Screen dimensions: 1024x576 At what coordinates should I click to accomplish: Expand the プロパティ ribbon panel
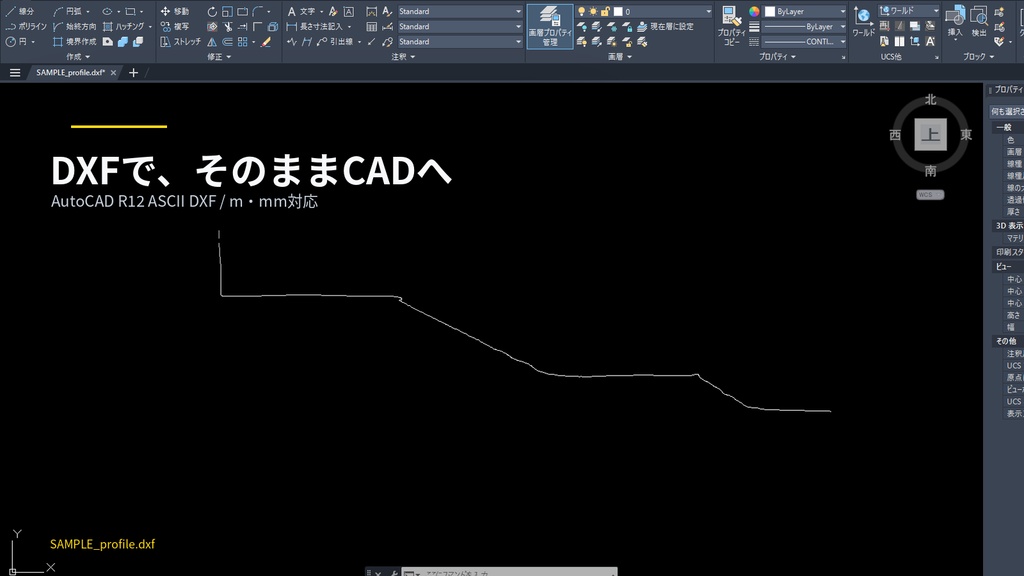pyautogui.click(x=777, y=57)
